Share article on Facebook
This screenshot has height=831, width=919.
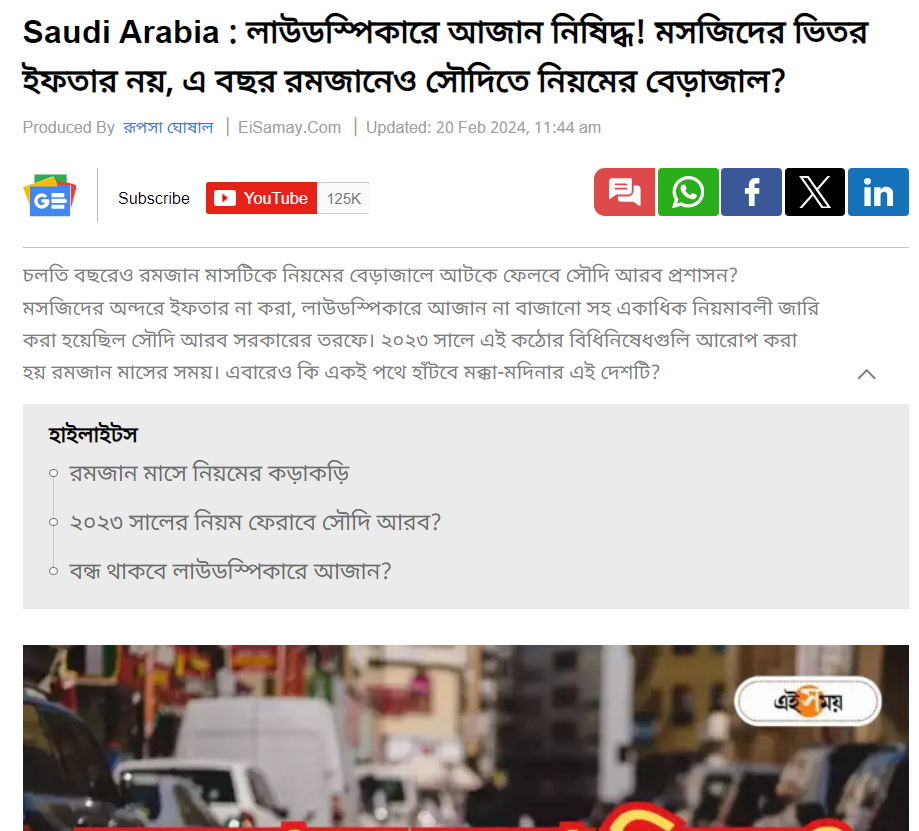click(751, 192)
